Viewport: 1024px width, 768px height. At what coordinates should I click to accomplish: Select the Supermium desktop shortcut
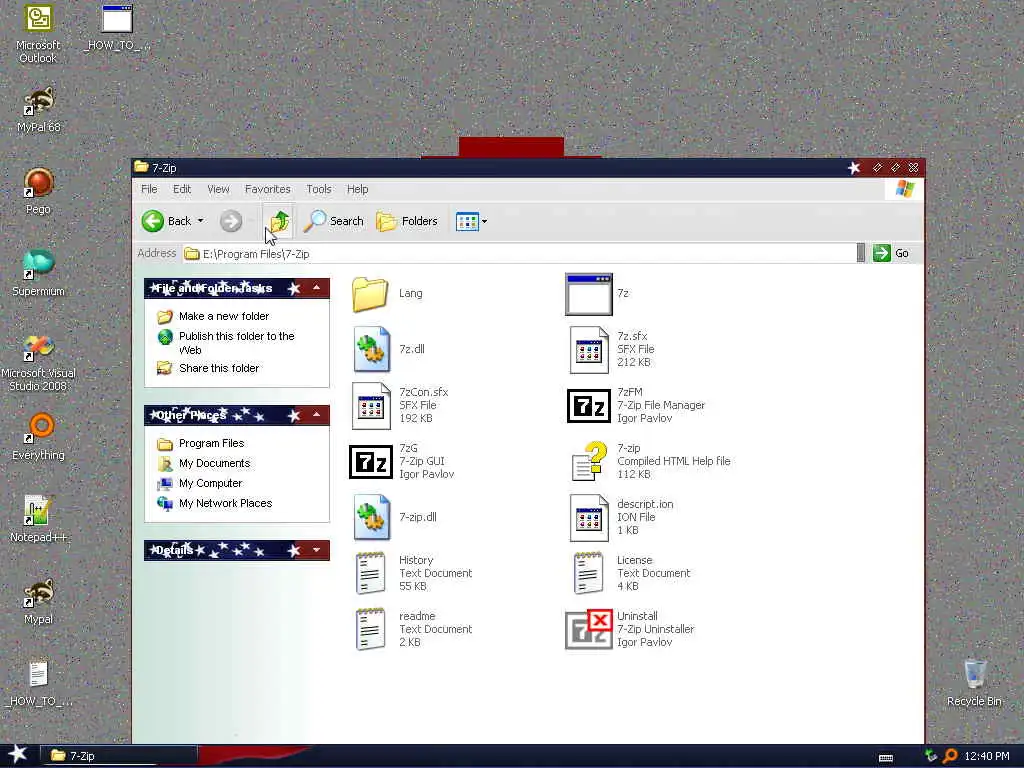coord(38,273)
